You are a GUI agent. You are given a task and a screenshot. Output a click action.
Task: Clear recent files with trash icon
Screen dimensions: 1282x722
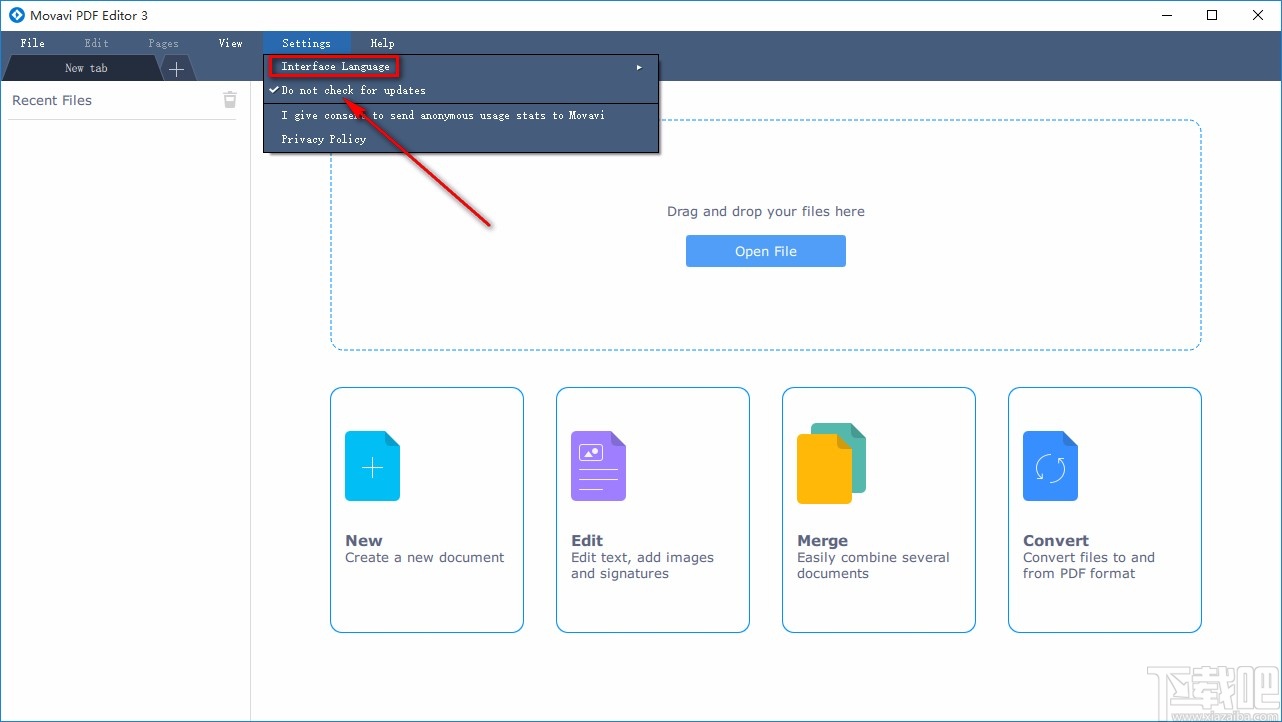point(230,99)
